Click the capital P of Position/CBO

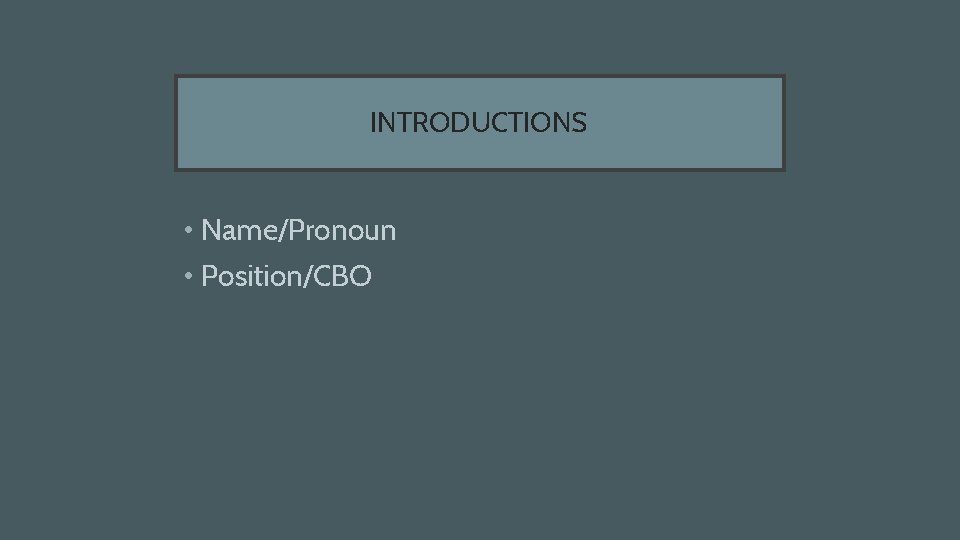(209, 276)
